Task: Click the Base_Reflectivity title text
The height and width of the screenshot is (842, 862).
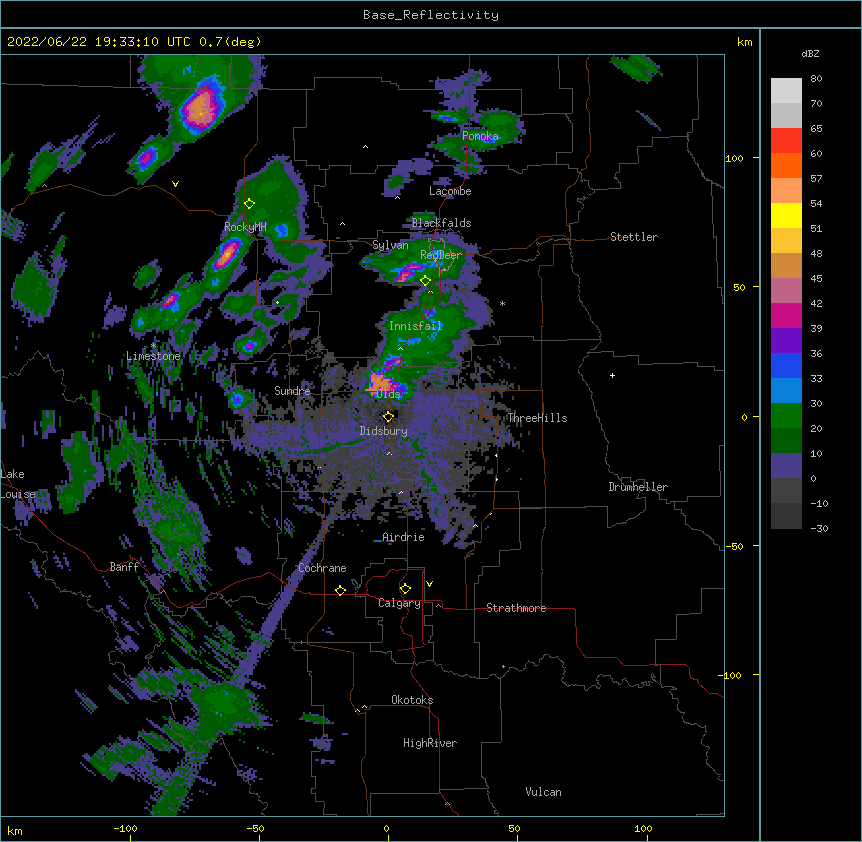Action: tap(431, 15)
